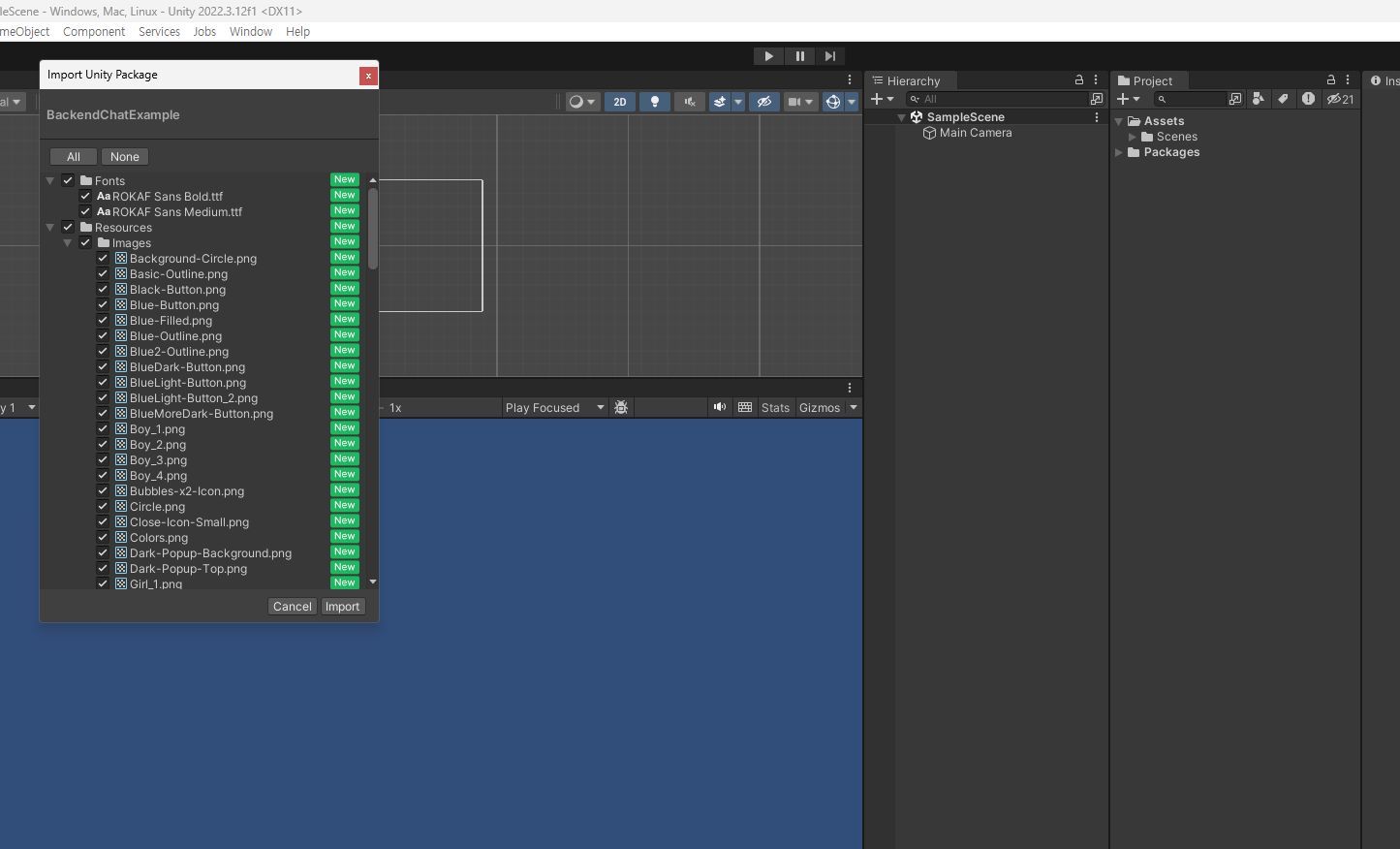Toggle Game view bug debug icon
Image resolution: width=1400 pixels, height=849 pixels.
[621, 408]
